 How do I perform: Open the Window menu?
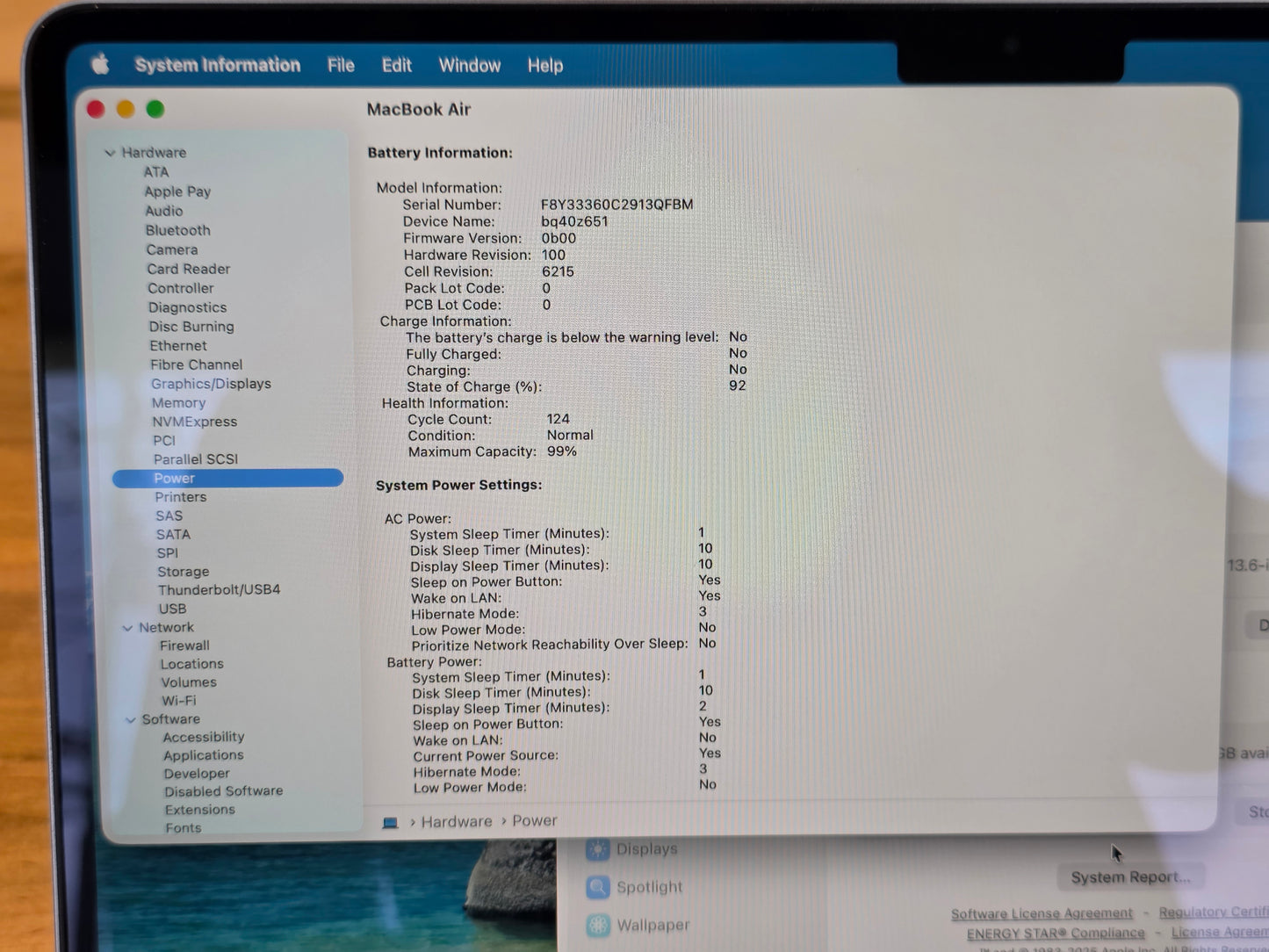469,65
